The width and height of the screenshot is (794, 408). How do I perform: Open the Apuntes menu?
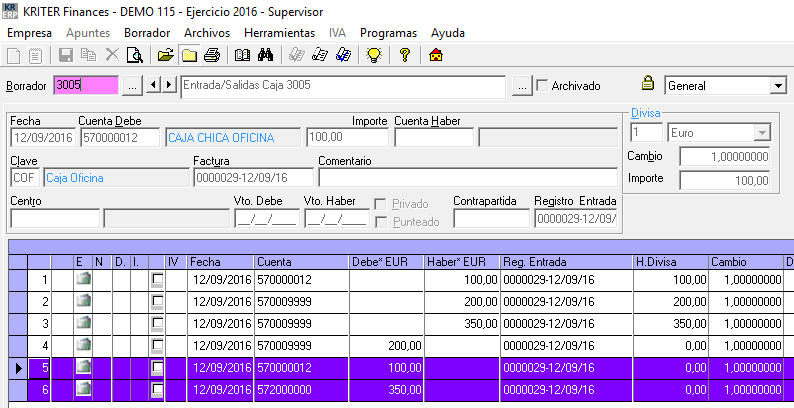point(88,33)
